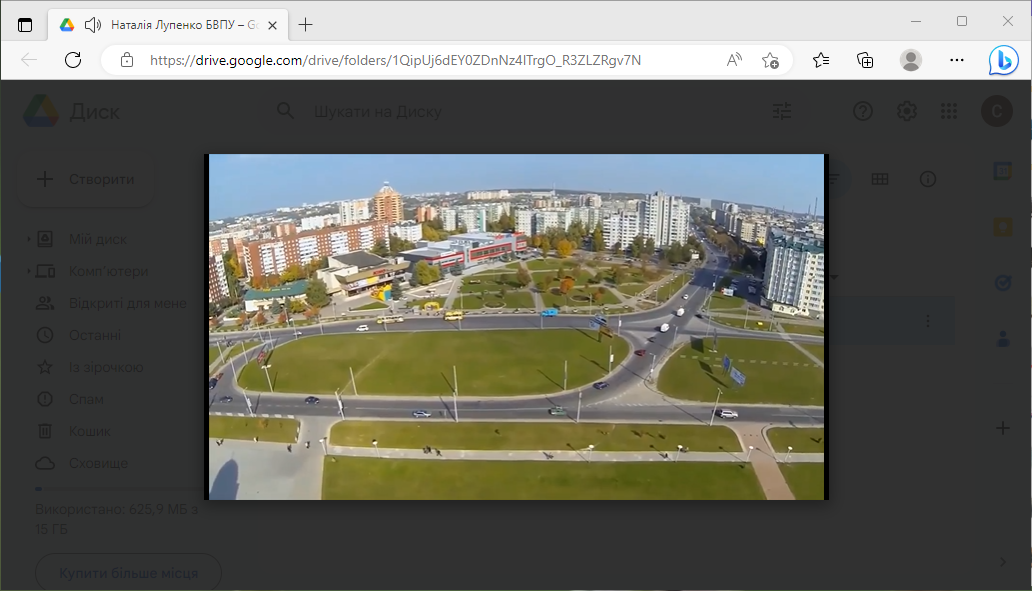Show the file details info panel
The image size is (1032, 591).
click(928, 179)
